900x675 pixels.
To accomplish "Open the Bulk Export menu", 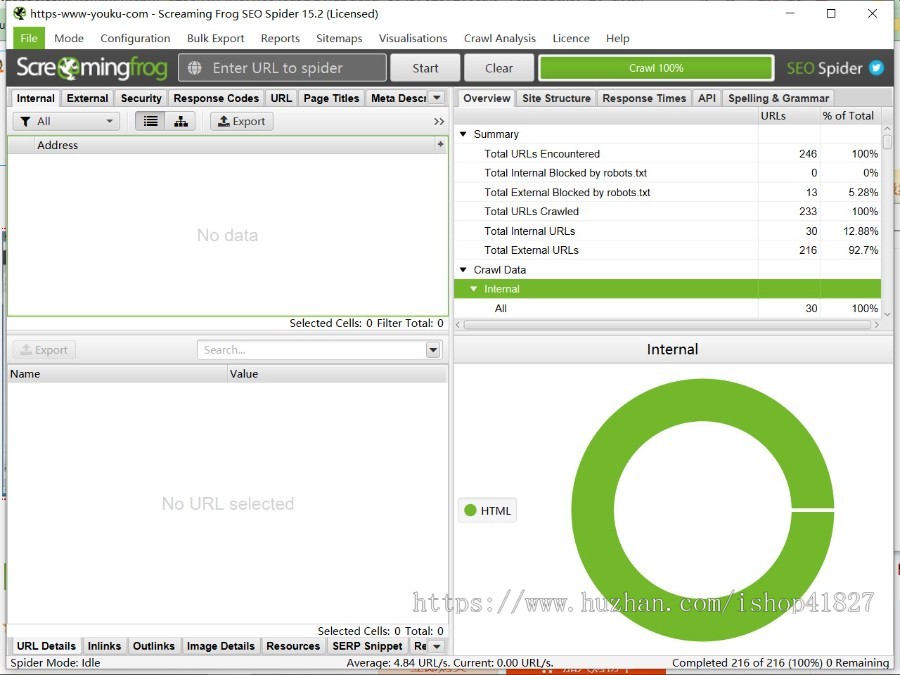I will (x=215, y=38).
